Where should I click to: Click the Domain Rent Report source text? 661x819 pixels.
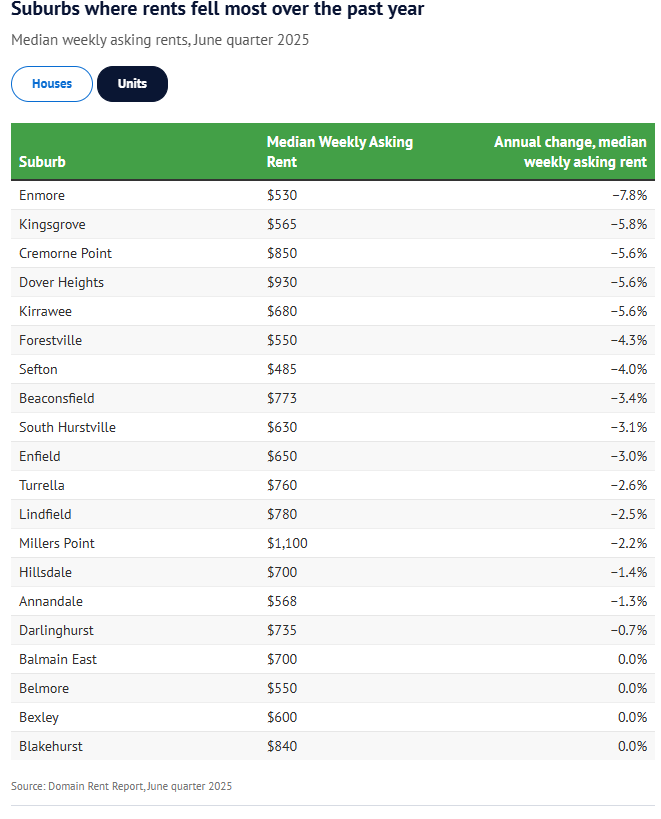121,787
